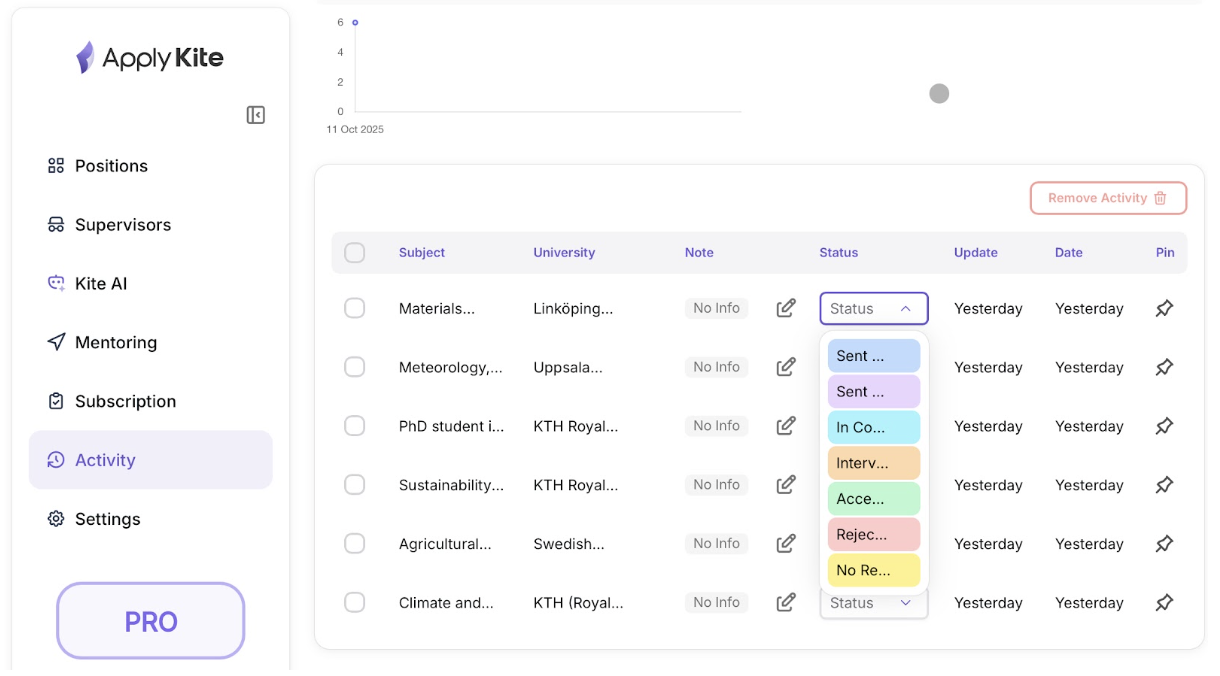Image resolution: width=1220 pixels, height=676 pixels.
Task: Pin the Sustainability row
Action: [1164, 485]
